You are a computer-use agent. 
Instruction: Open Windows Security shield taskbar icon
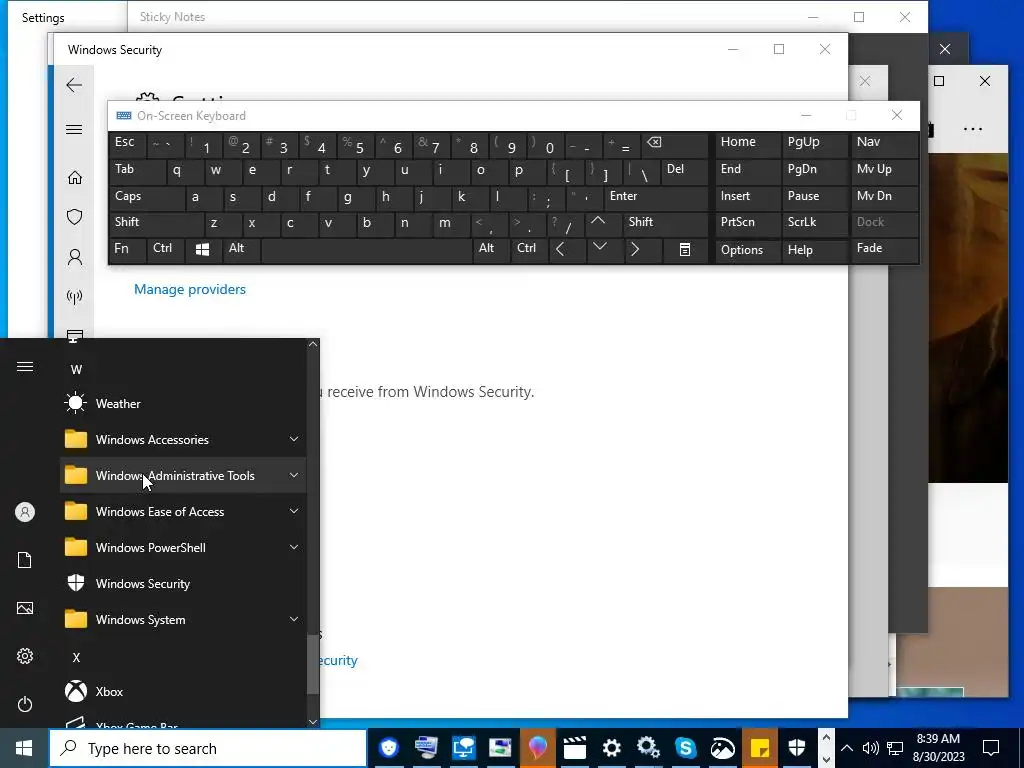pyautogui.click(x=796, y=748)
